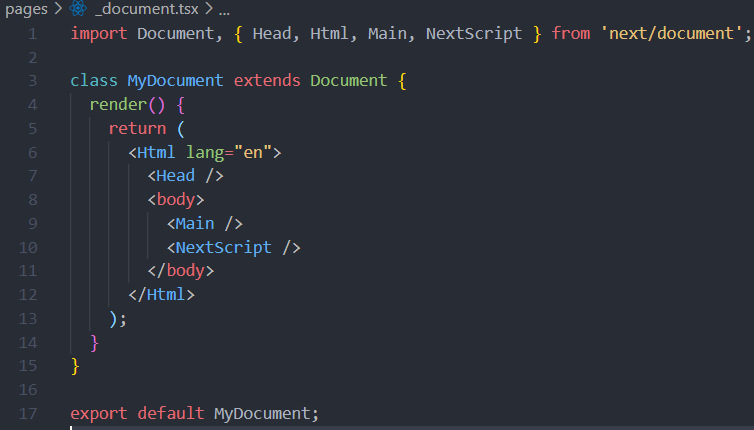Click the chevron after 'pages' in breadcrumb
Viewport: 754px width, 430px height.
(58, 8)
